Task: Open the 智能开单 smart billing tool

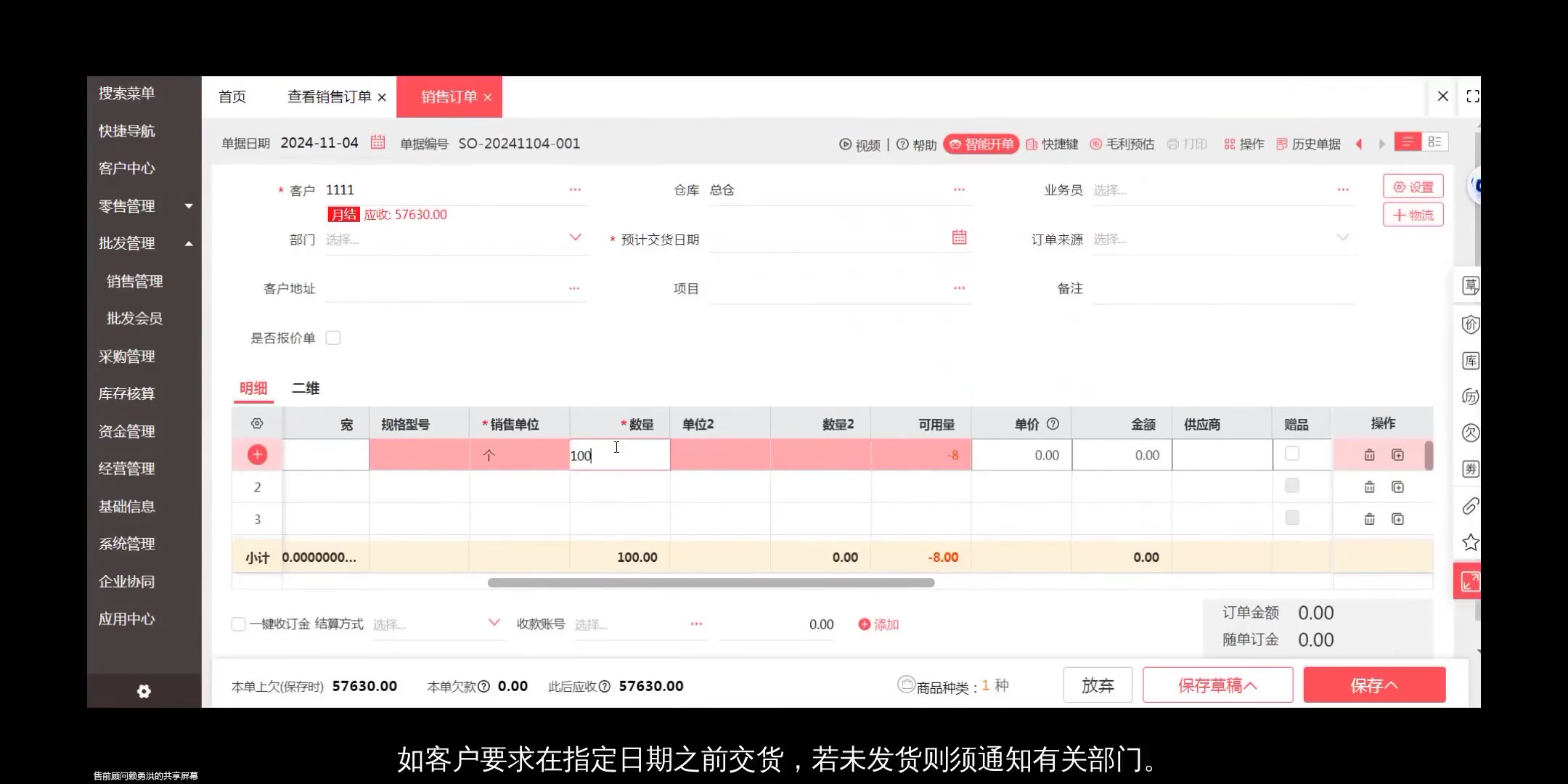Action: pos(981,144)
